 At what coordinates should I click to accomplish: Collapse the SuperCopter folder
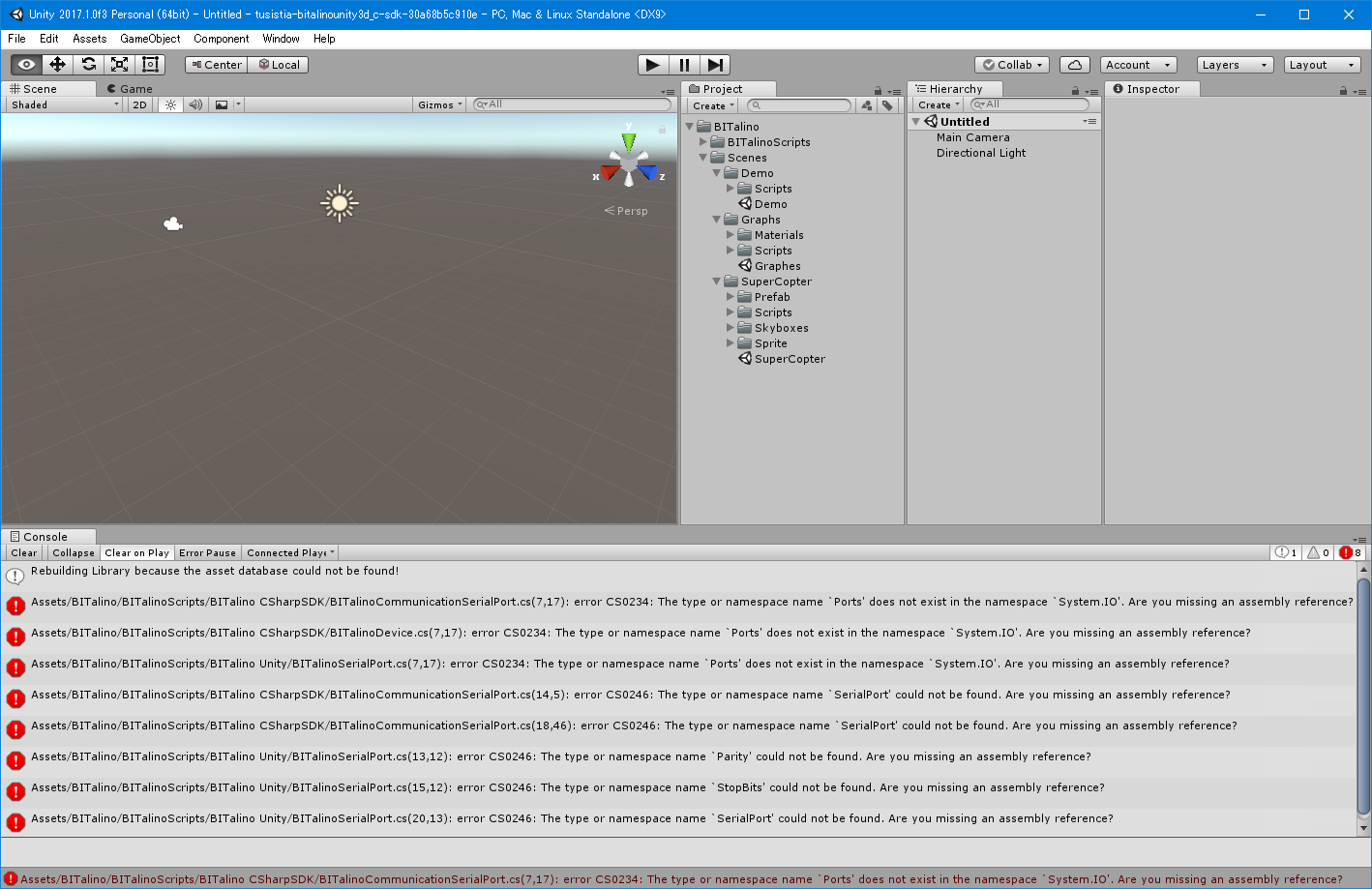tap(717, 282)
